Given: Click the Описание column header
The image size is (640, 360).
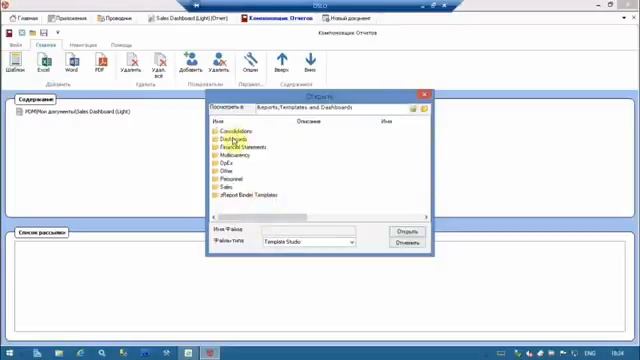Looking at the screenshot, I should pos(309,121).
